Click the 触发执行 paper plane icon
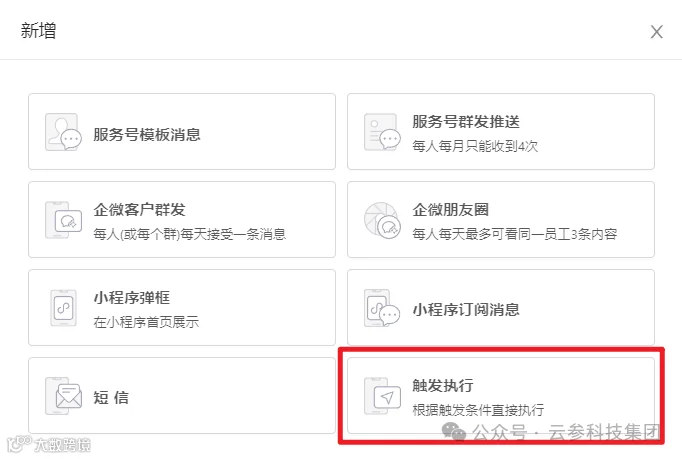 382,396
